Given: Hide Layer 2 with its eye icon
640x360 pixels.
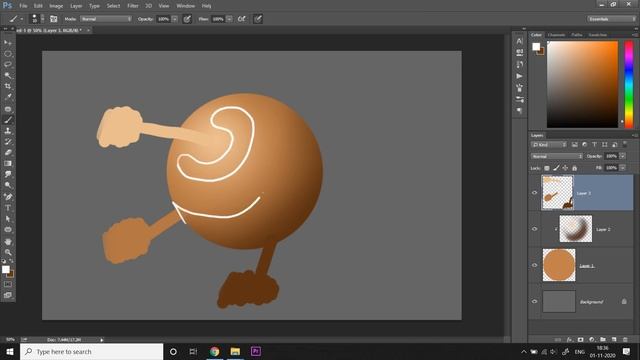Looking at the screenshot, I should [534, 229].
